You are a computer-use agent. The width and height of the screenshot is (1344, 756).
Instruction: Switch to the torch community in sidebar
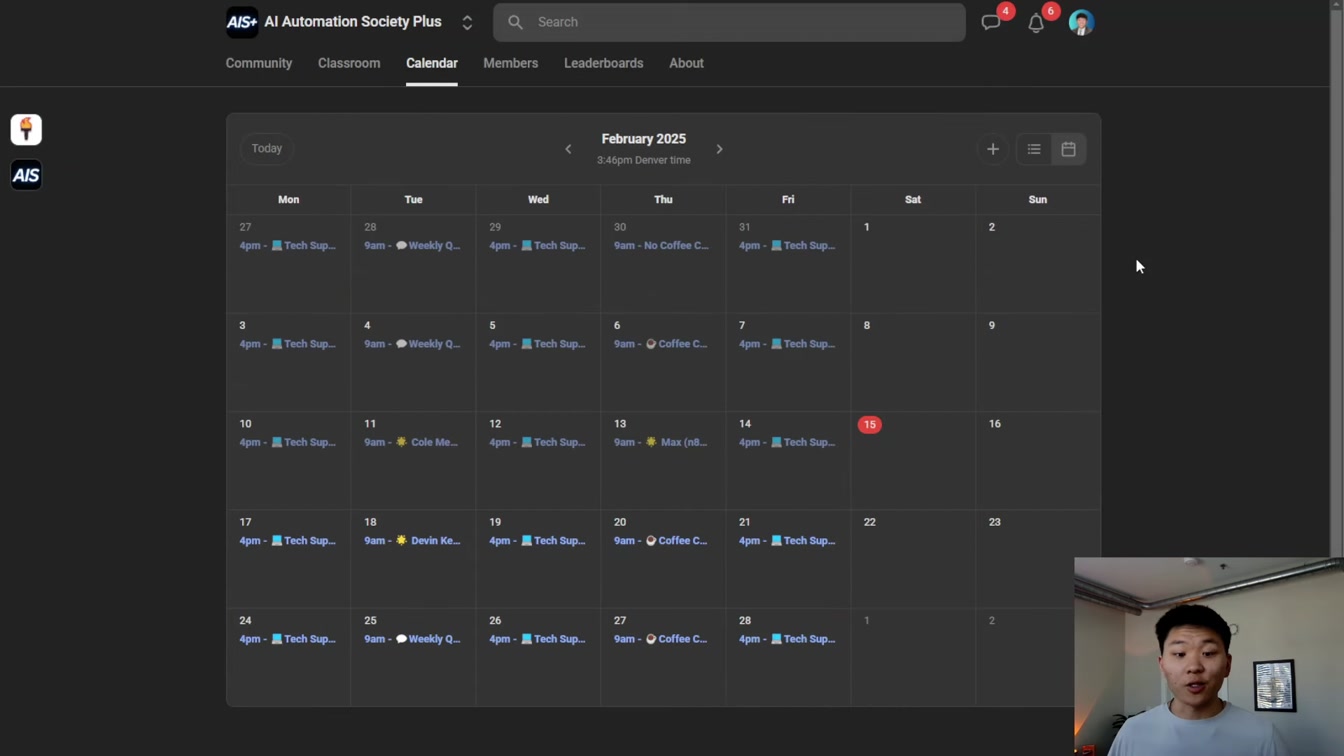point(26,129)
